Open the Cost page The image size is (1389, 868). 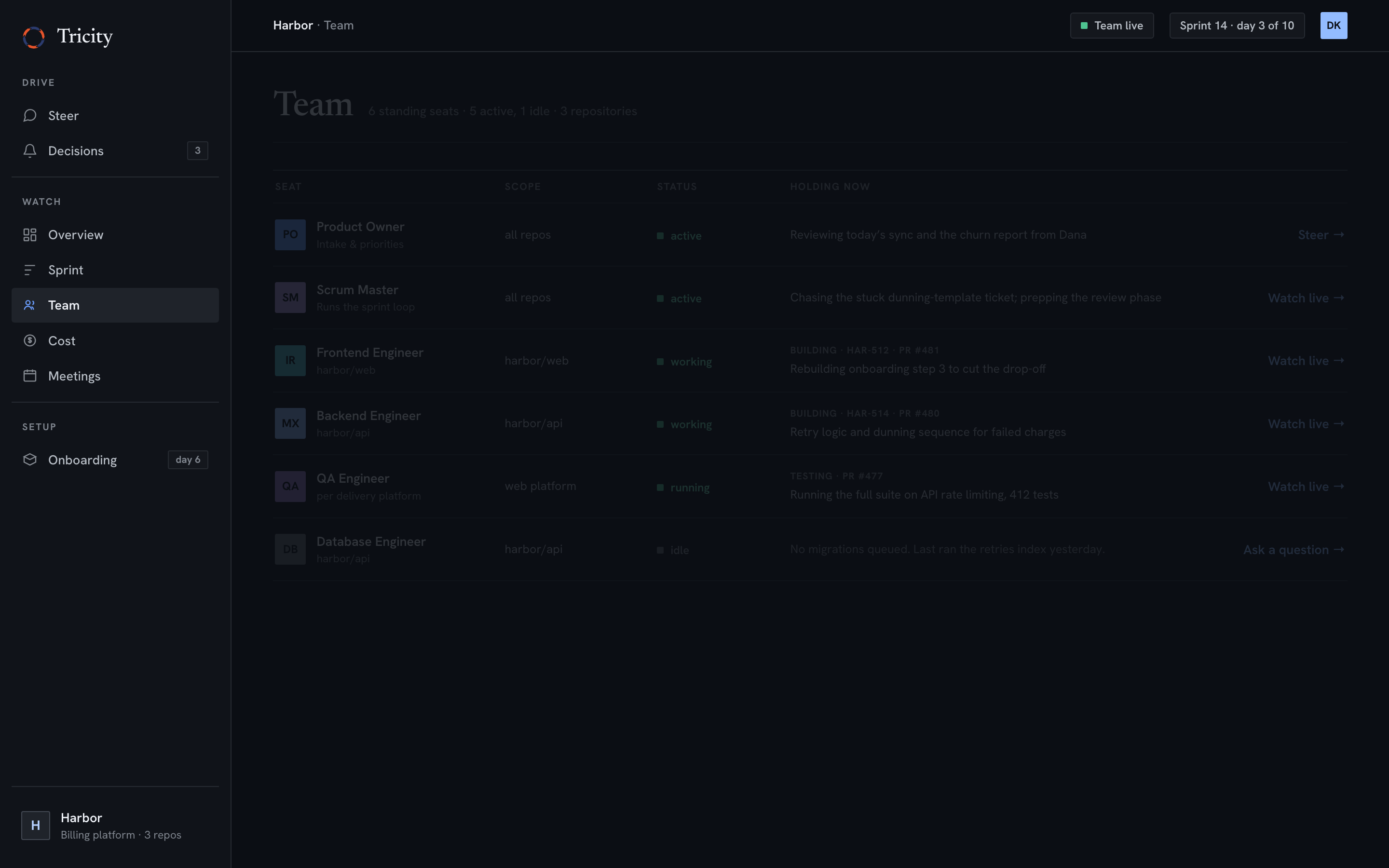[115, 341]
